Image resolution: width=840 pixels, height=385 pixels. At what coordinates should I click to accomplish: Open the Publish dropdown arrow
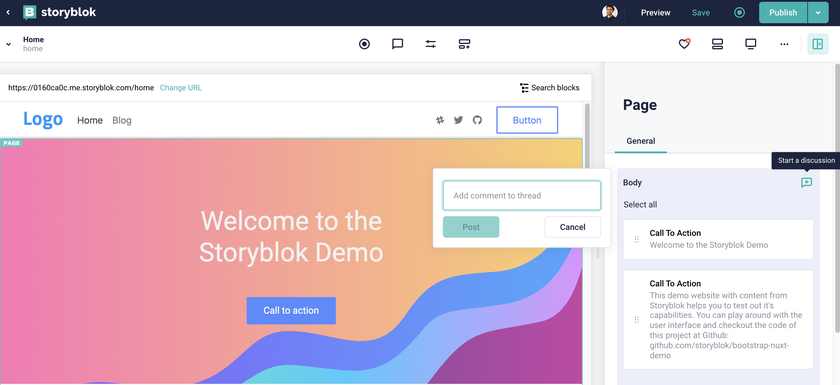(818, 12)
